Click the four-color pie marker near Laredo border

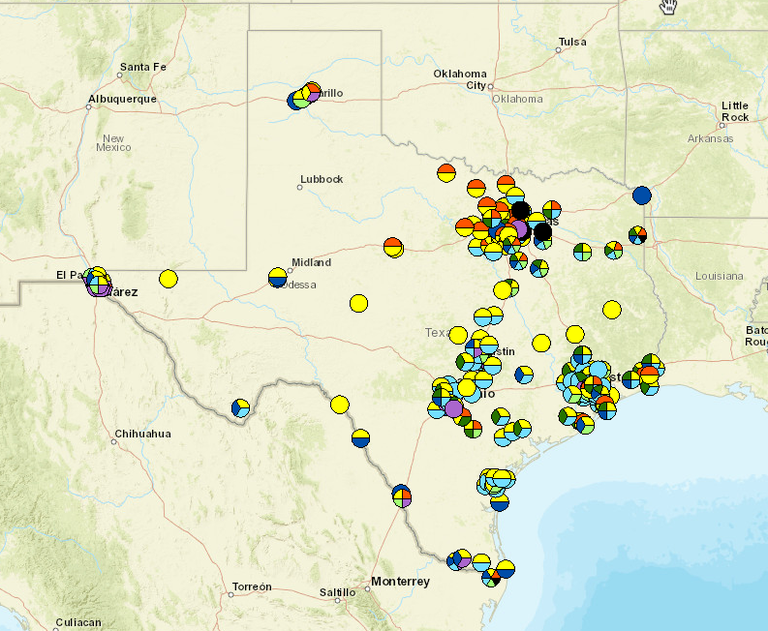click(402, 495)
